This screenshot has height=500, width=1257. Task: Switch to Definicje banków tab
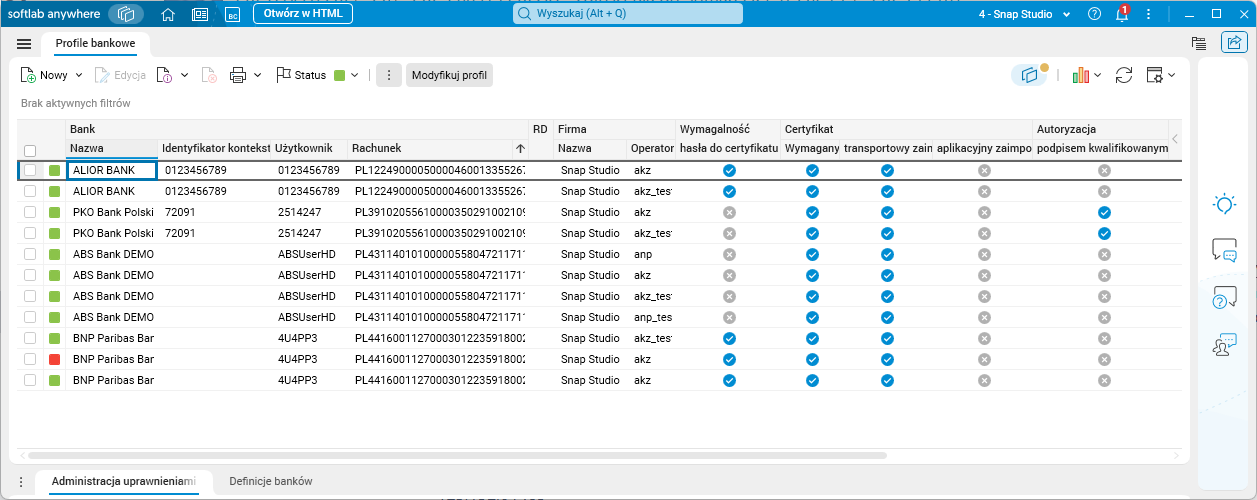click(271, 481)
